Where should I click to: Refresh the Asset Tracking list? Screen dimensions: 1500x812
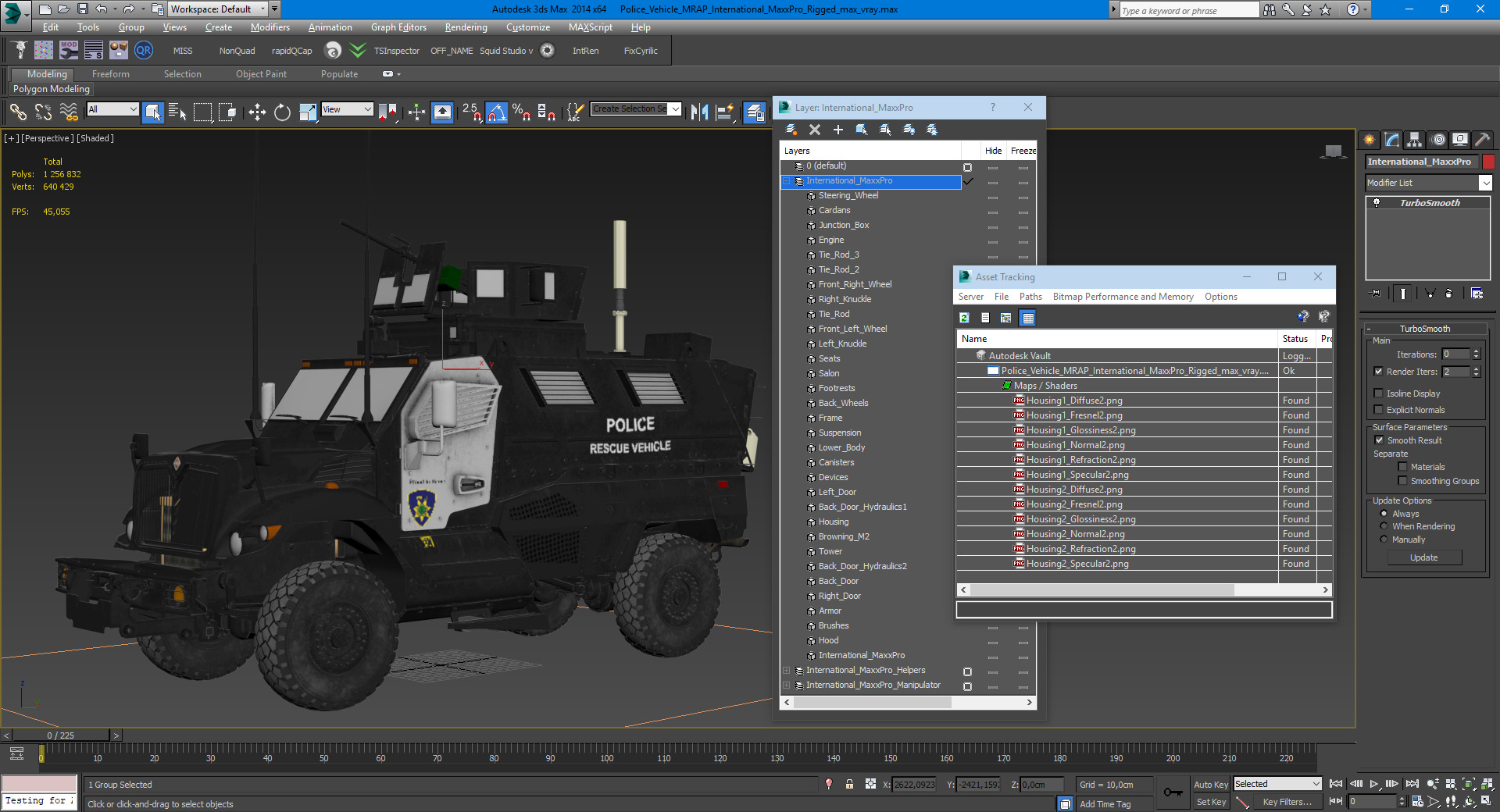coord(964,318)
